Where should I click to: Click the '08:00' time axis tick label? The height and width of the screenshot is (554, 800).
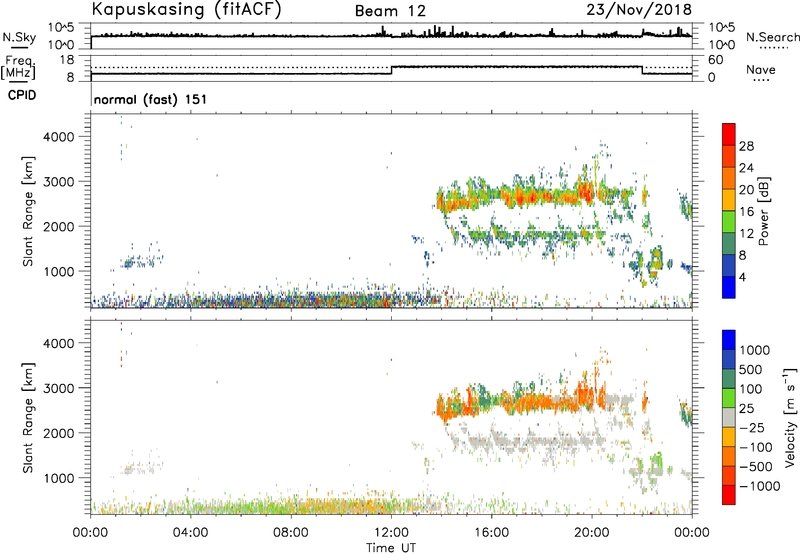coord(291,533)
